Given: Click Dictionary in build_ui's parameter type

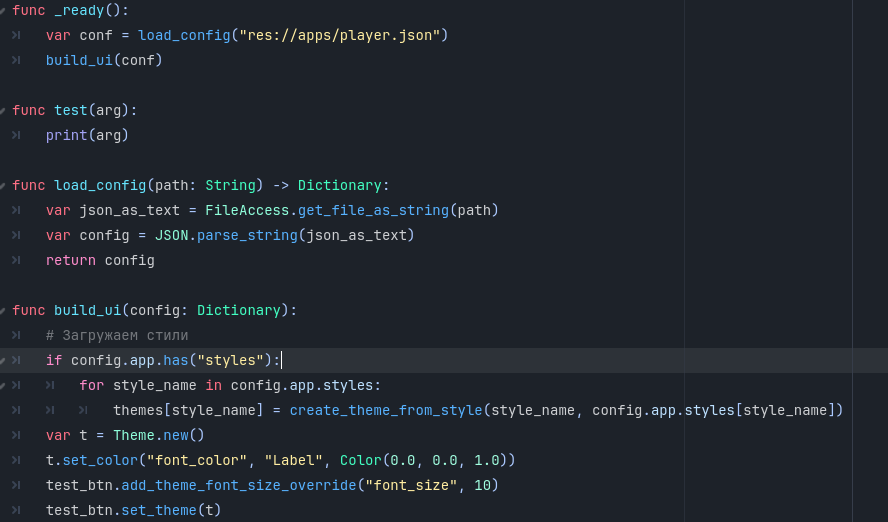Looking at the screenshot, I should click(238, 310).
